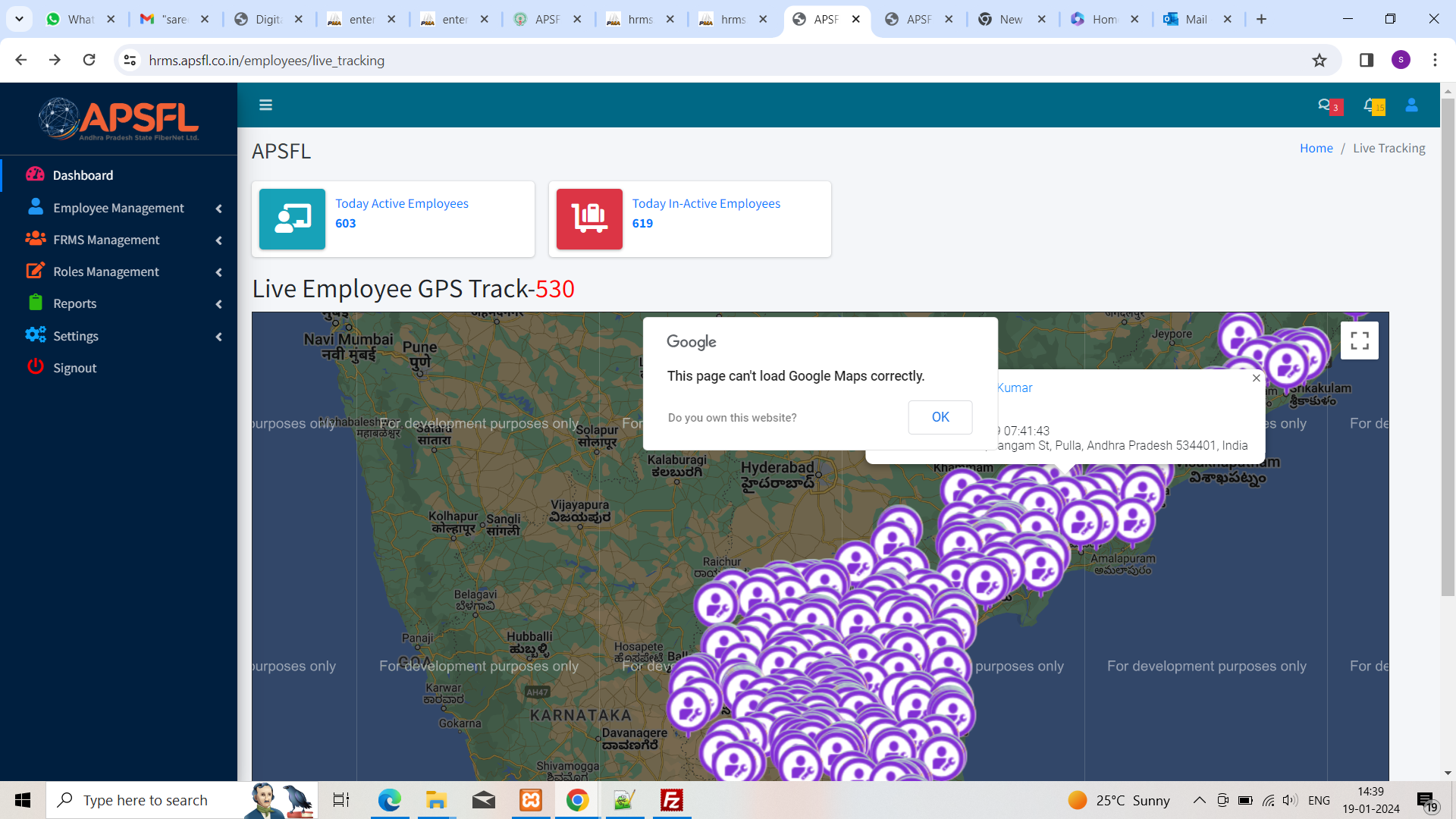The width and height of the screenshot is (1456, 819).
Task: Open Windows Start menu
Action: pos(23,800)
